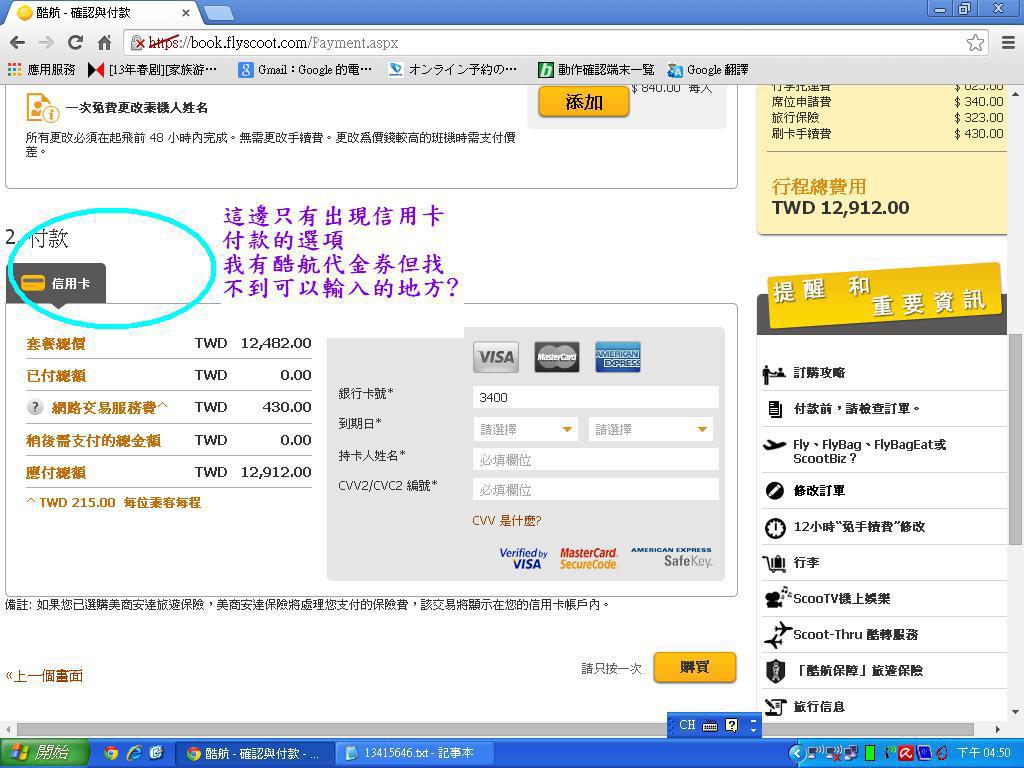Click the browser forward arrow
Screen dimensions: 1024x768
(46, 43)
